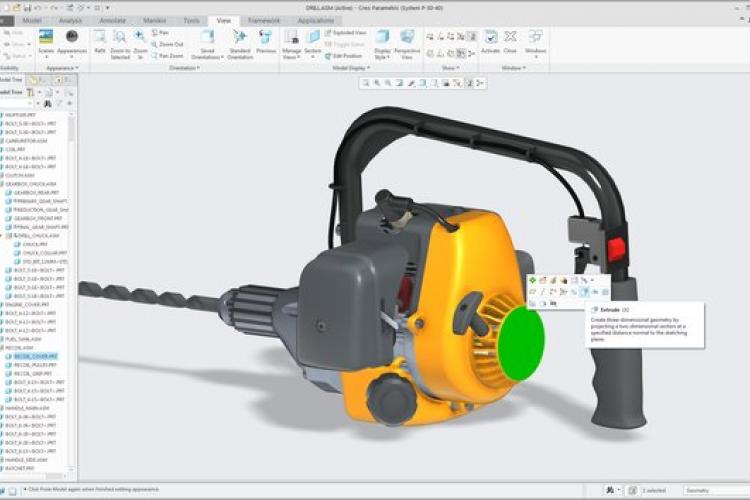Click refit icon in in-graphics toolbar
This screenshot has width=750, height=500.
click(x=366, y=83)
